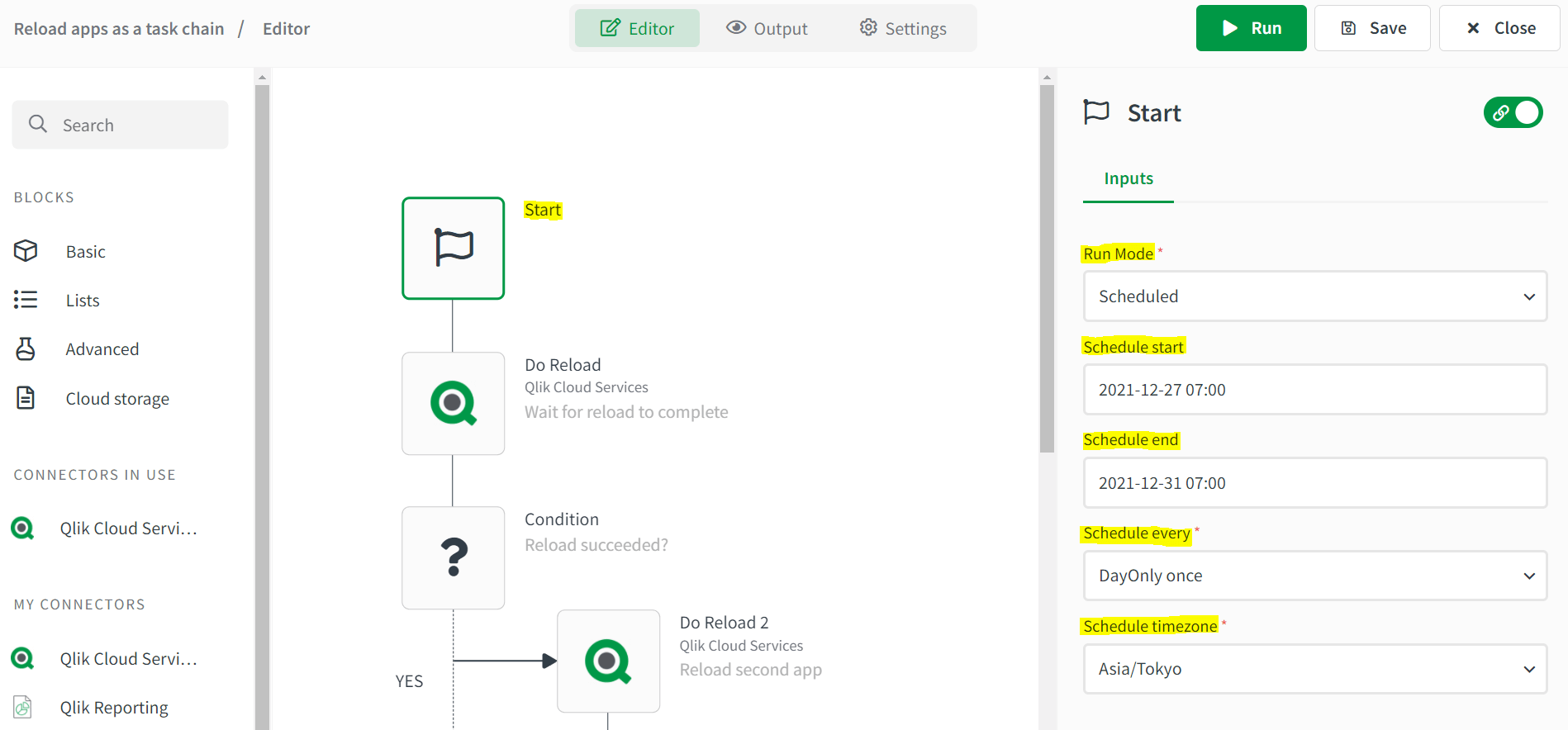Click the Do Reload 2 block icon
Screen dimensions: 1568x730
(x=608, y=661)
